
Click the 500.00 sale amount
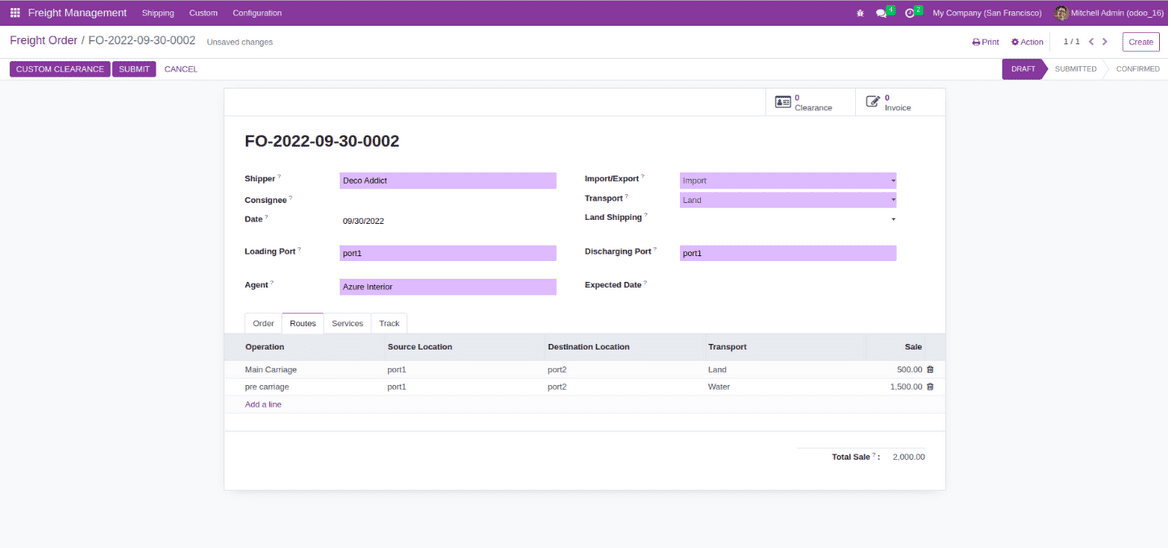coord(910,370)
